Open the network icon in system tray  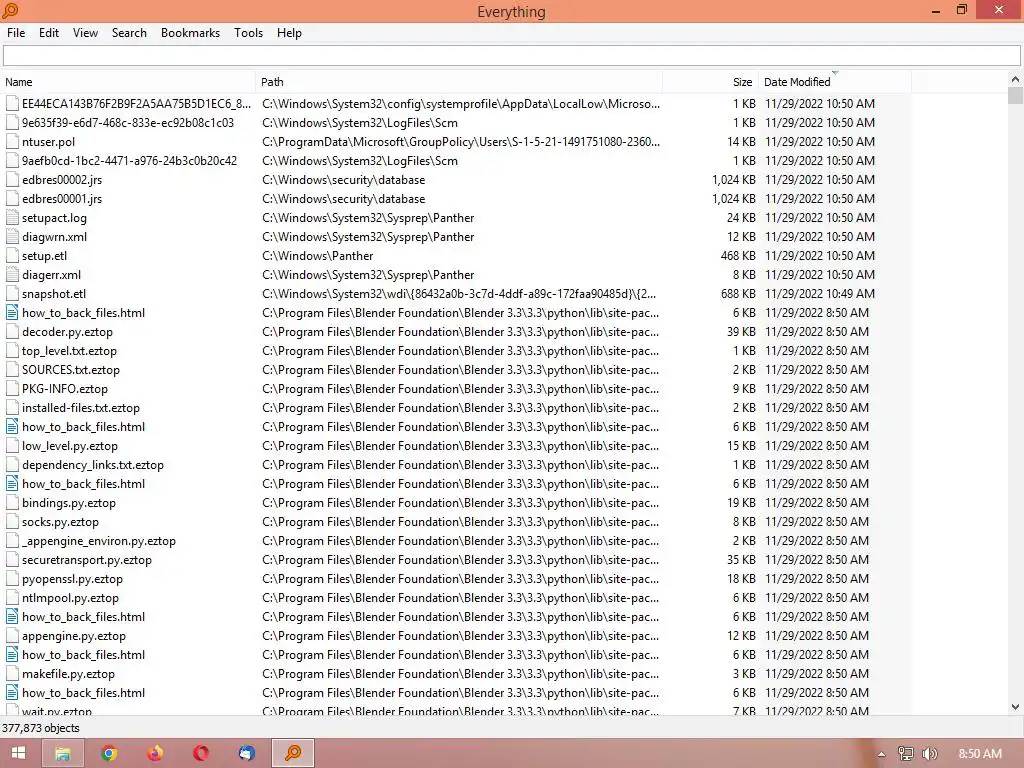point(906,754)
